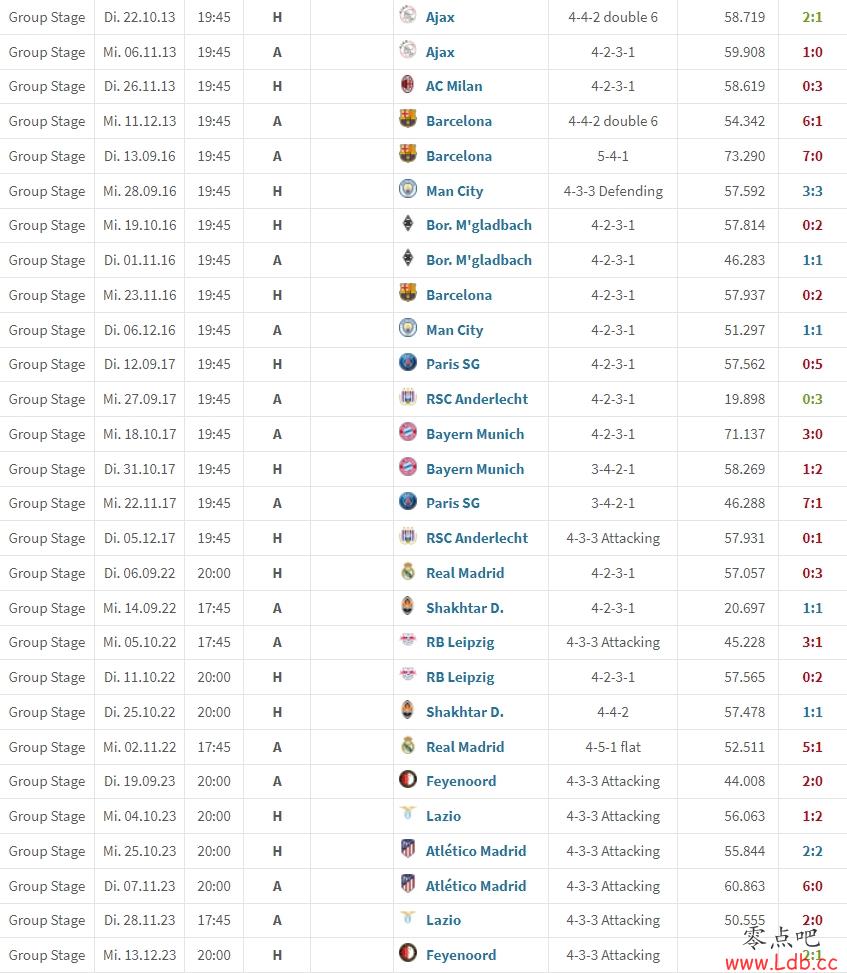The width and height of the screenshot is (847, 973).
Task: Click the Shakhtar D. crest on 14.09.22 row
Action: pyautogui.click(x=408, y=606)
